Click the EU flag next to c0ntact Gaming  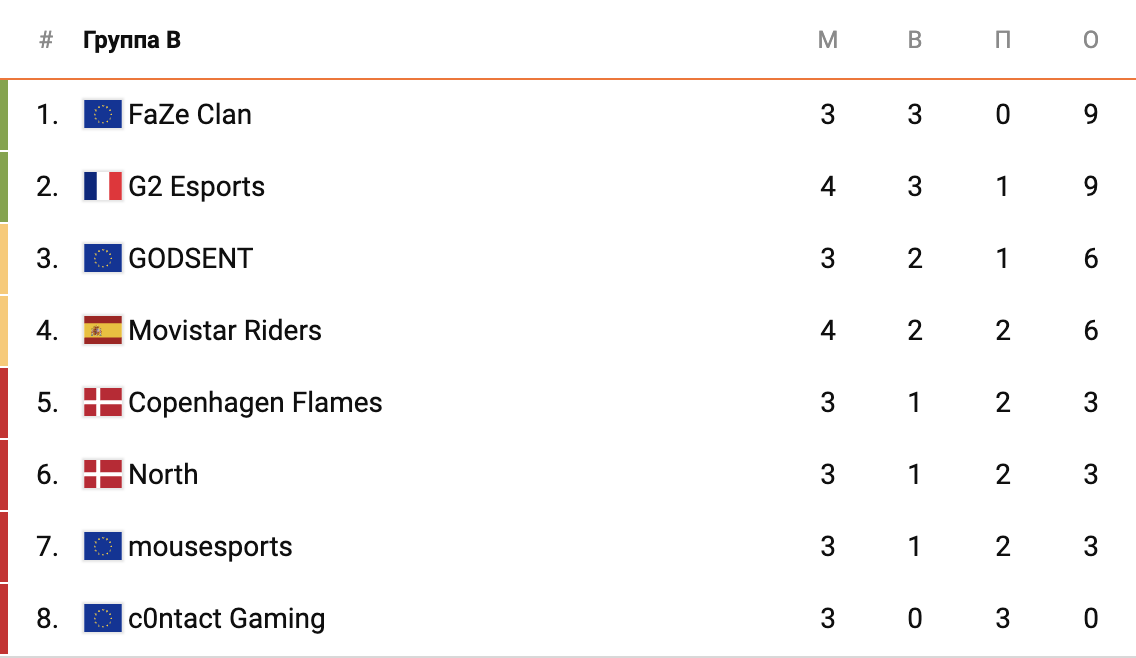point(102,618)
